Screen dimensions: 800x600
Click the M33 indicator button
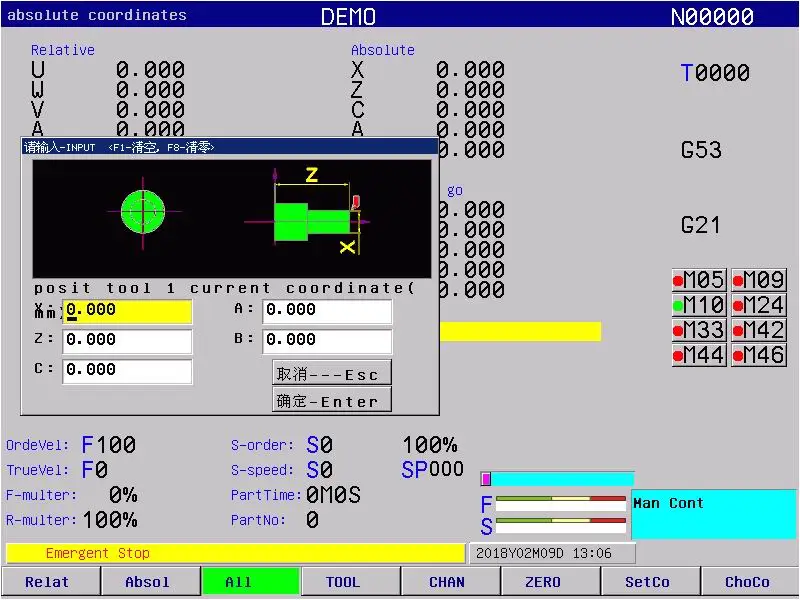(x=699, y=330)
